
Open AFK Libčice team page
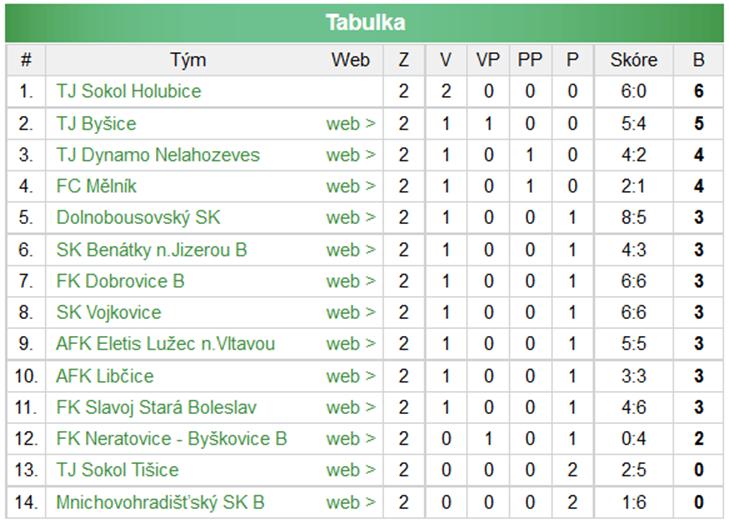(105, 376)
